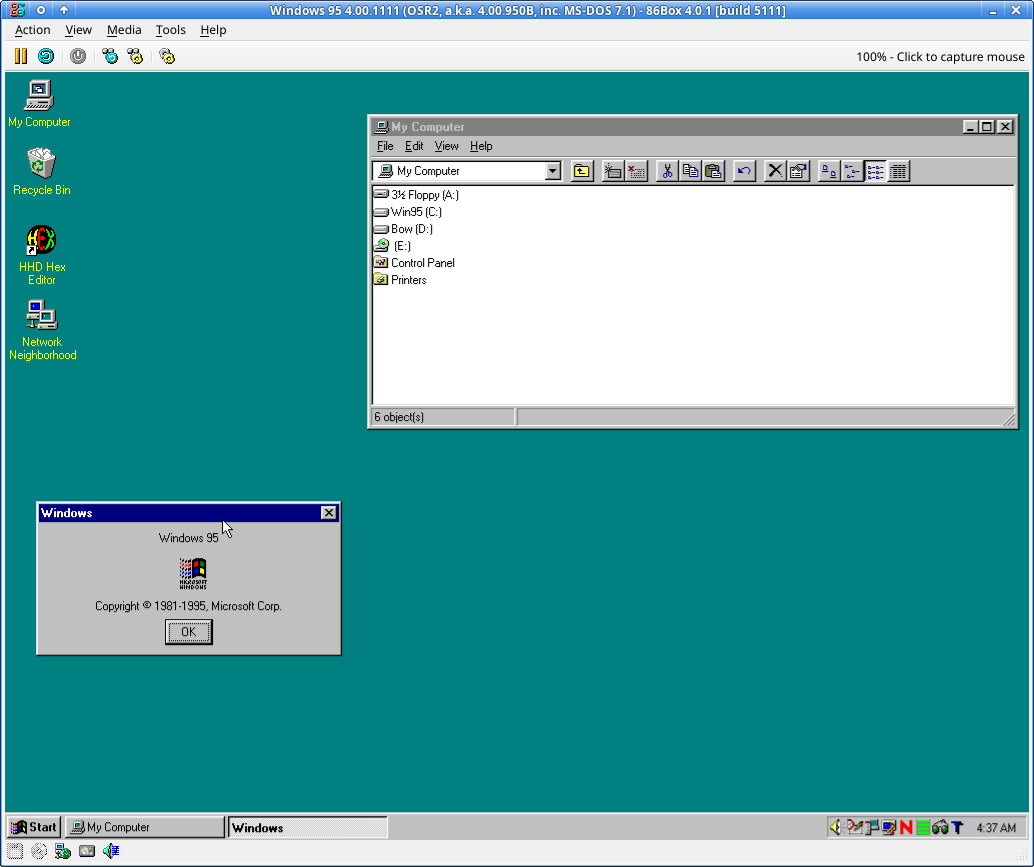The image size is (1034, 867).
Task: Open Edit menu in My Computer window
Action: [414, 146]
